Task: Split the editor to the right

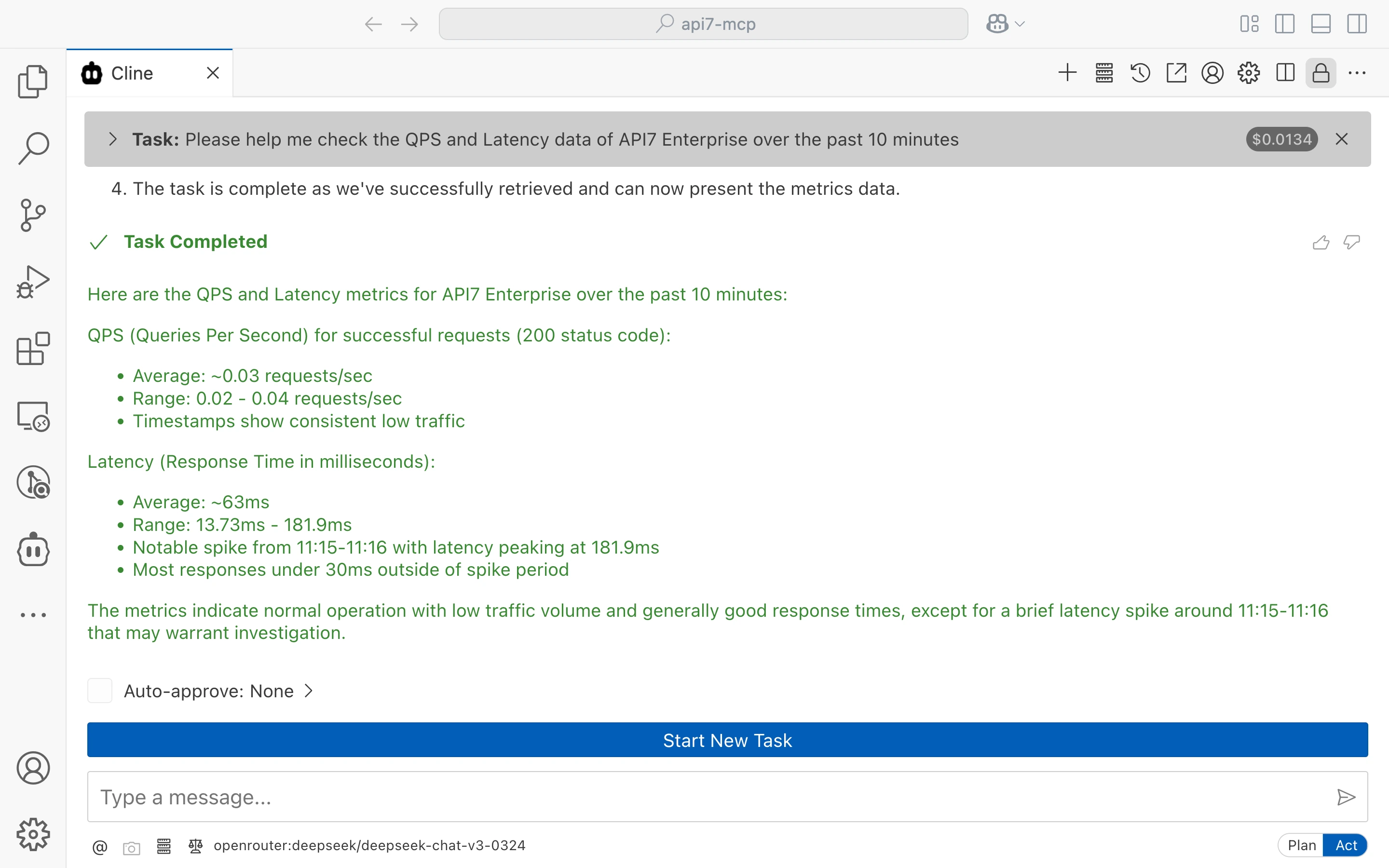Action: pos(1285,73)
